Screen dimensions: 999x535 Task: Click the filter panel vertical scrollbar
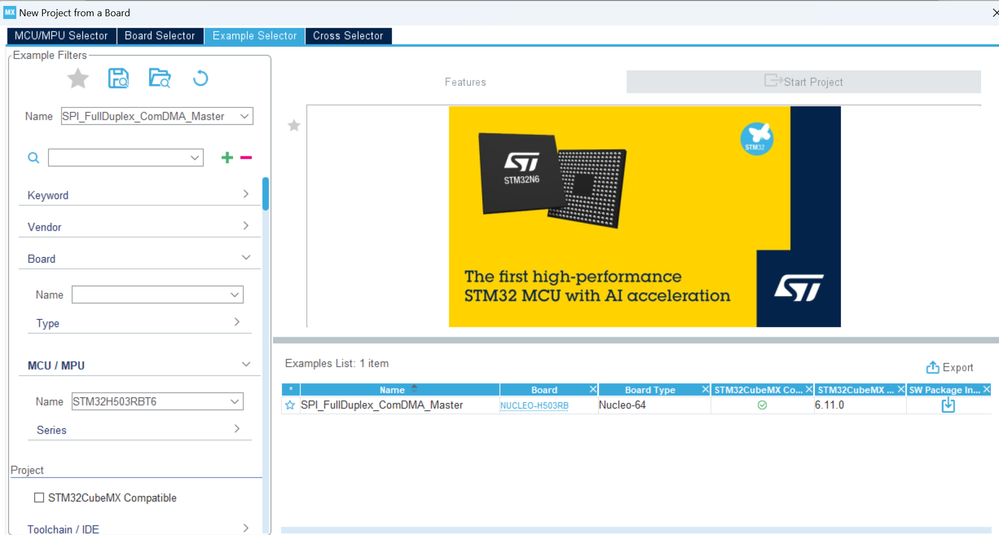pyautogui.click(x=266, y=194)
